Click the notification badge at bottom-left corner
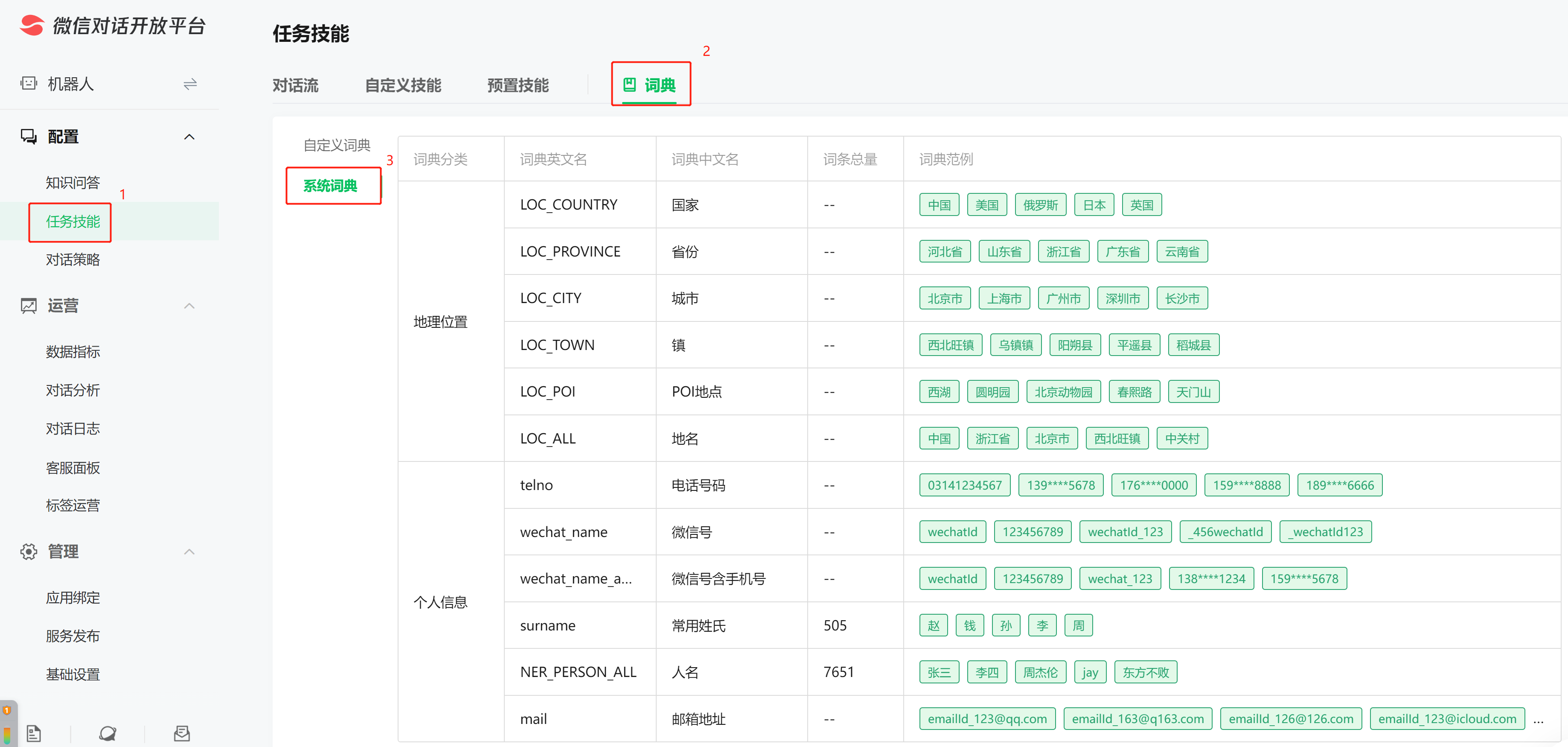This screenshot has height=747, width=1568. click(7, 710)
